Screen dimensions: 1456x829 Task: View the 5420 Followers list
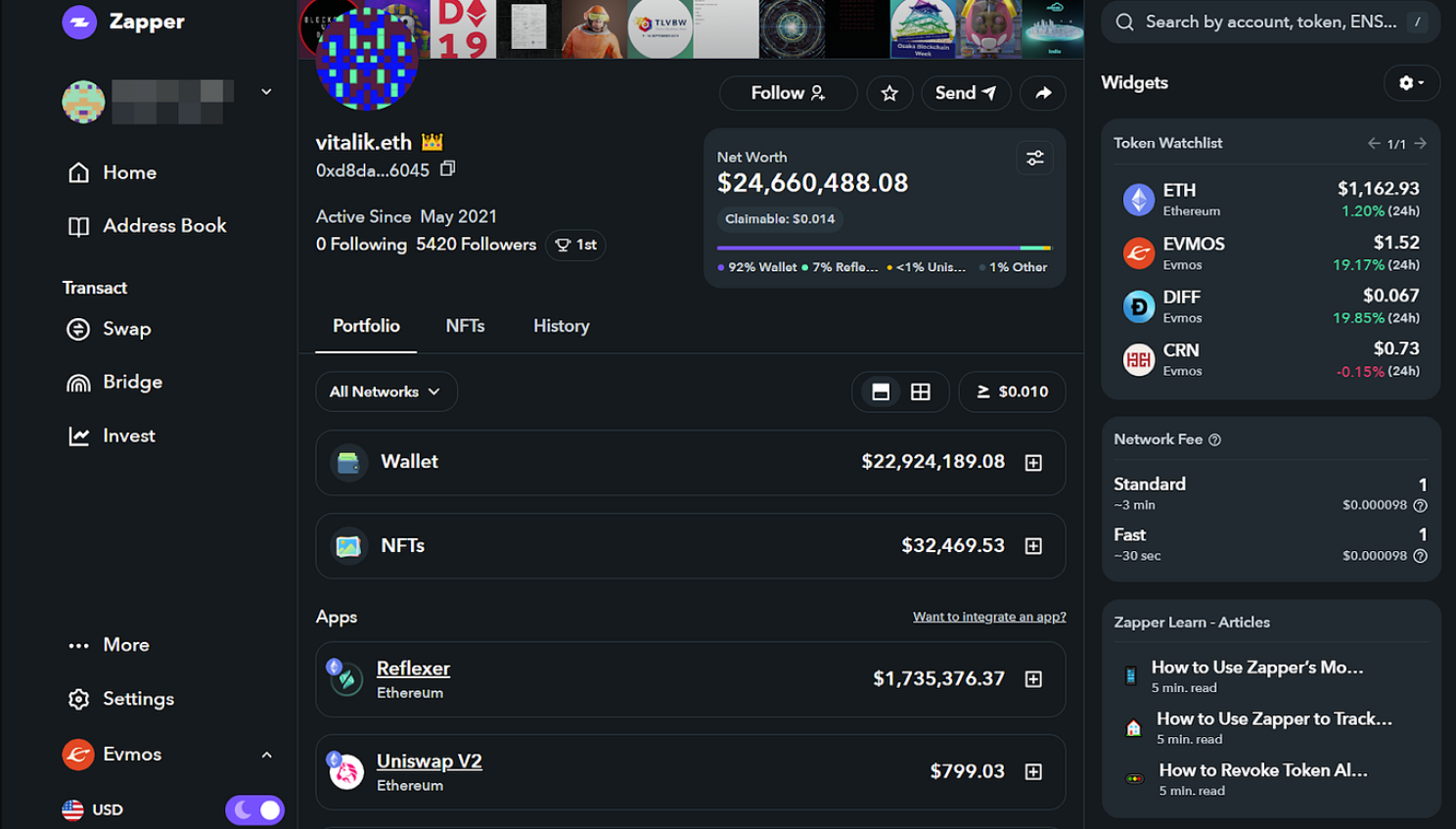[x=476, y=245]
